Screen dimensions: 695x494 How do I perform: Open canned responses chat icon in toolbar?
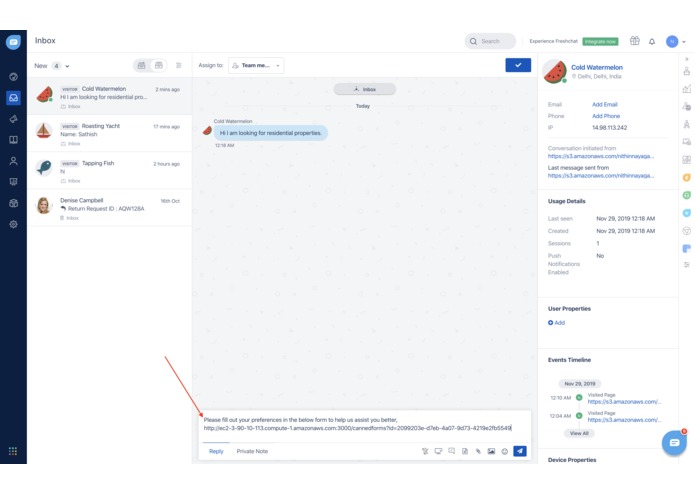(x=452, y=451)
